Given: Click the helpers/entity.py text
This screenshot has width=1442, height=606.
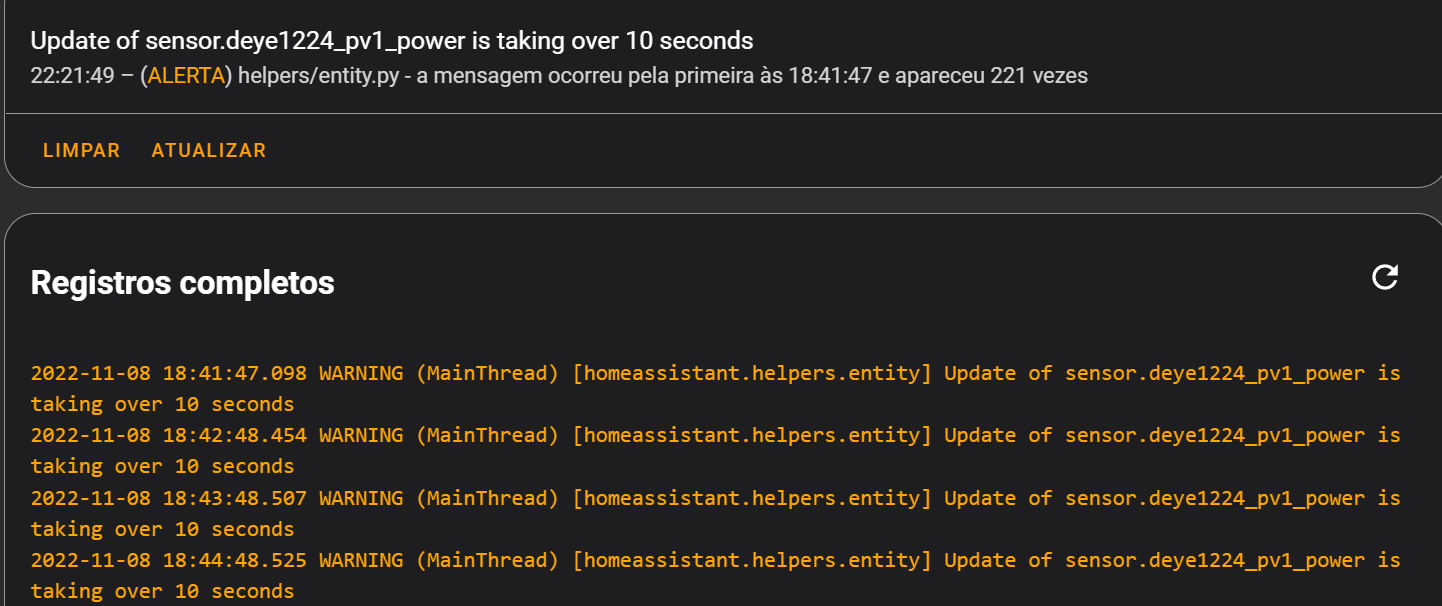Looking at the screenshot, I should pos(317,75).
